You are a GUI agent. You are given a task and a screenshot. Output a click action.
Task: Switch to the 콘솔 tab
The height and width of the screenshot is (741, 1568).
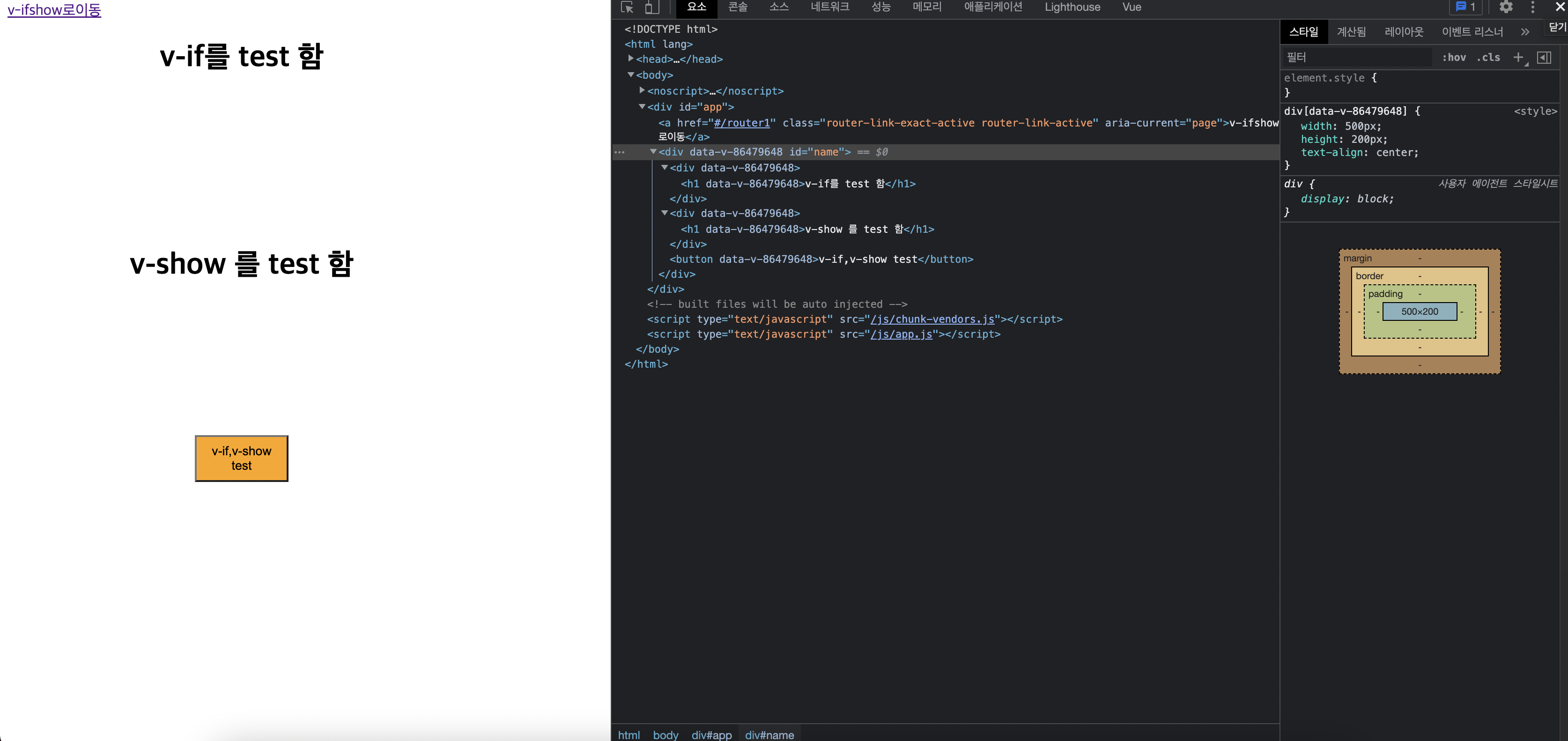(x=737, y=7)
